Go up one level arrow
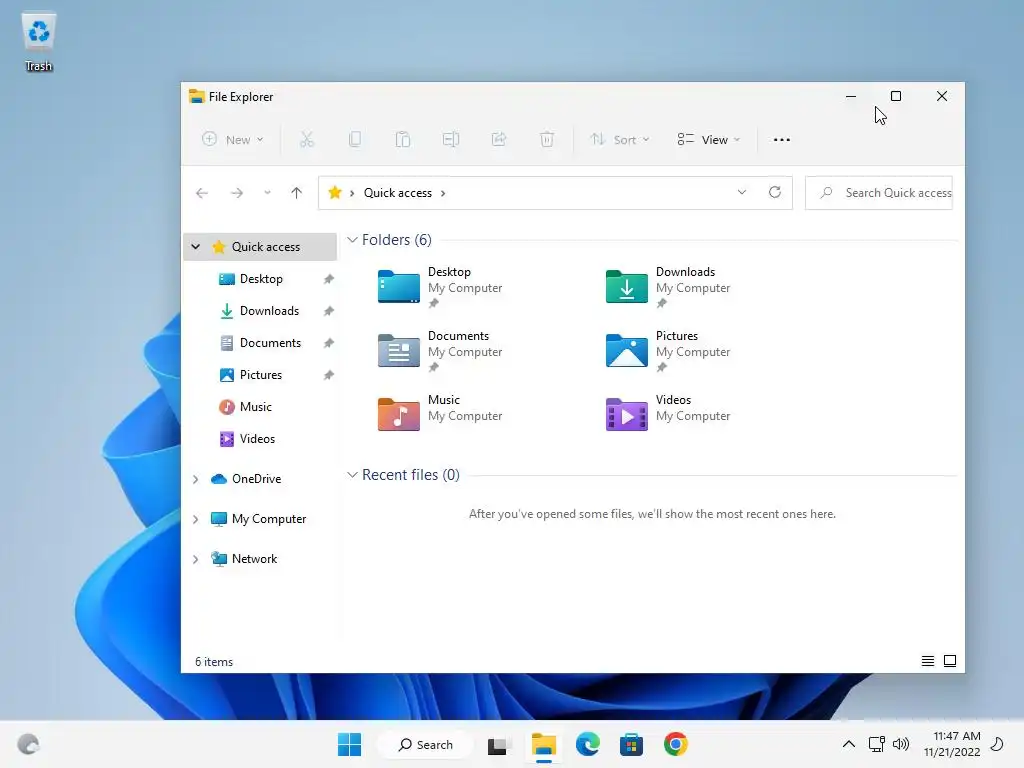This screenshot has width=1024, height=768. 296,193
